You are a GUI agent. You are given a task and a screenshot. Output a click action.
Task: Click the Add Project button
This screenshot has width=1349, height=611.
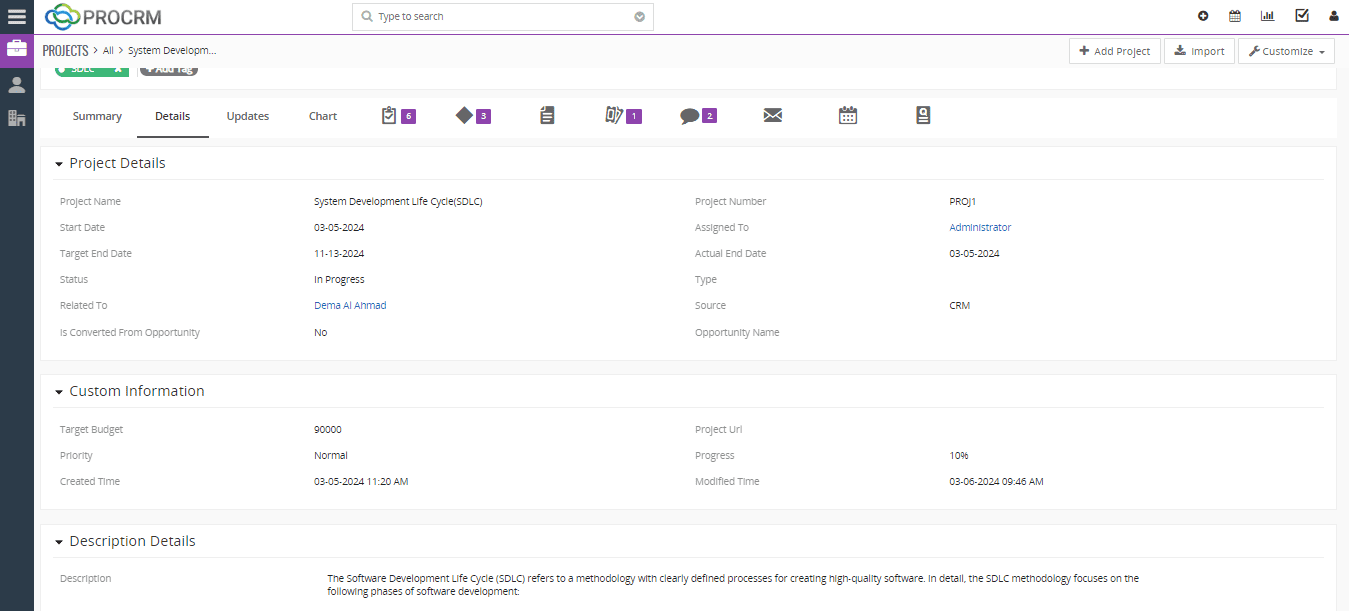coord(1114,51)
